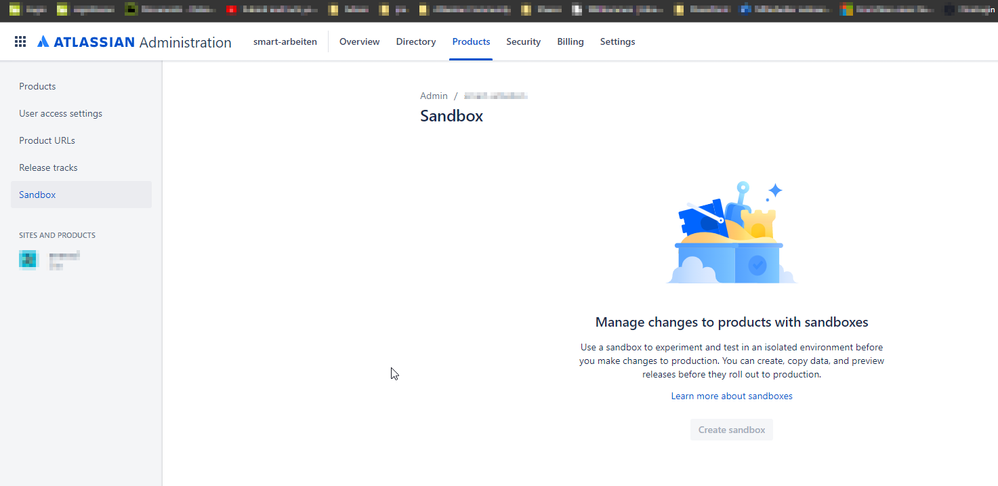Click 'Manage changes to products with sandboxes' heading
Viewport: 998px width, 486px height.
(x=731, y=322)
